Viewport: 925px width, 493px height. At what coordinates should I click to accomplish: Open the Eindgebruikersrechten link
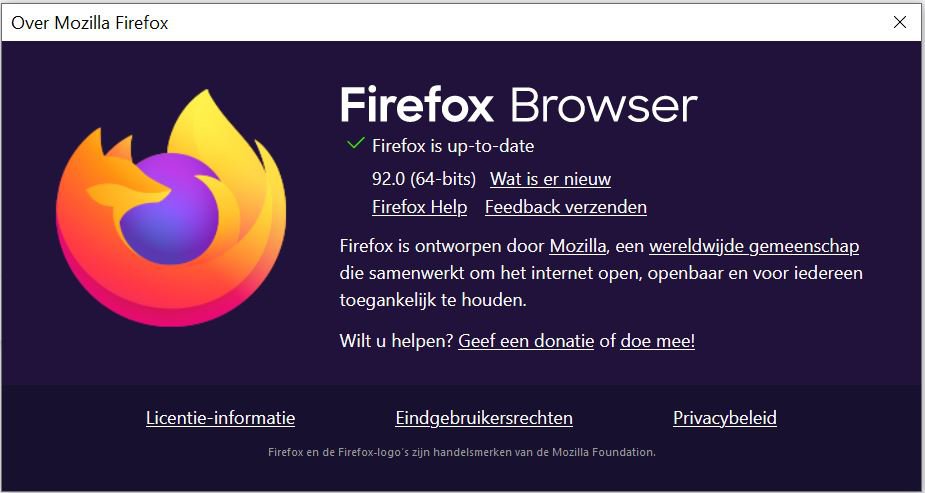[484, 418]
